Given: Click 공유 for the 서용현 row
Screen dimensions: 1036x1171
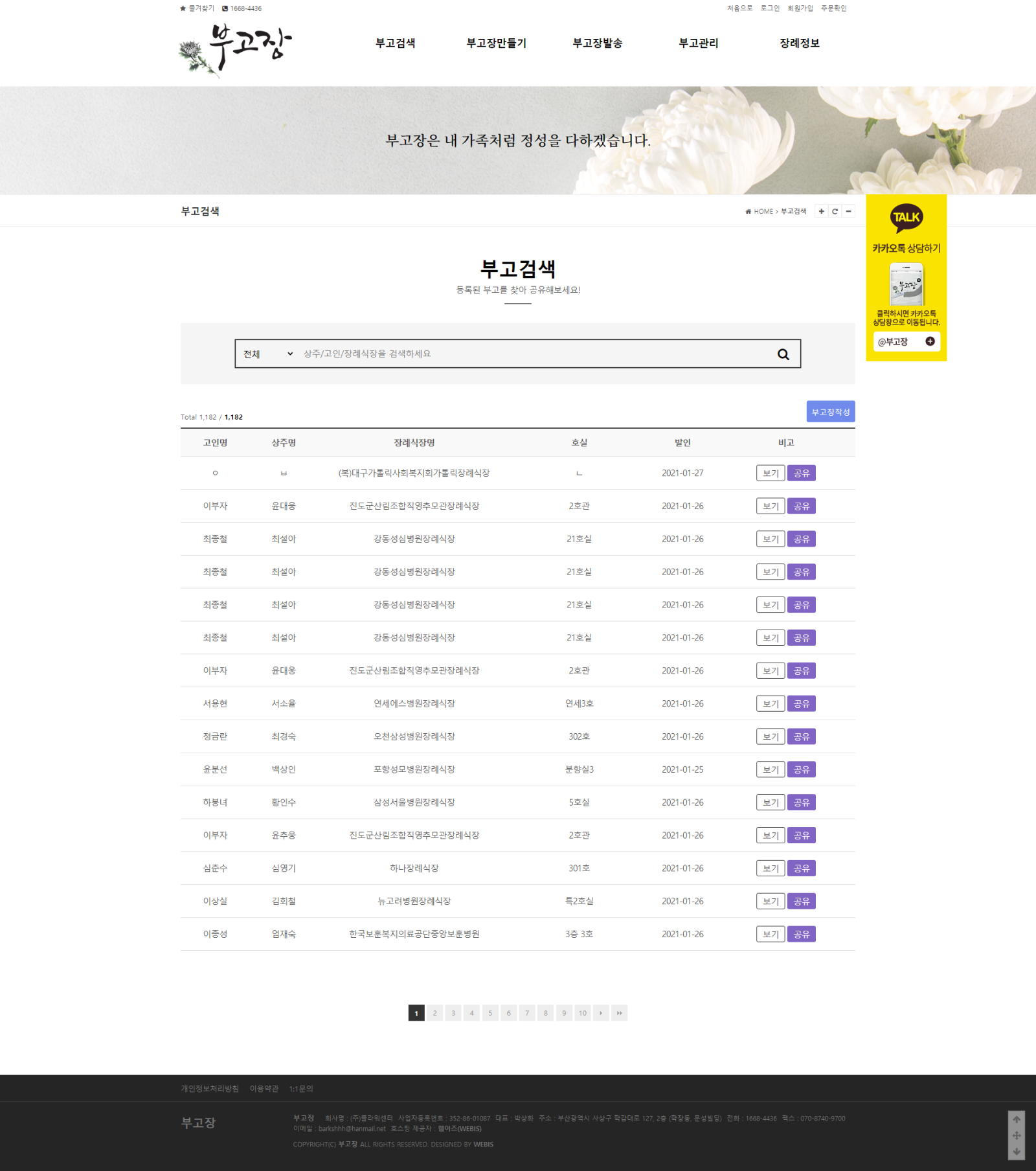Looking at the screenshot, I should tap(801, 704).
